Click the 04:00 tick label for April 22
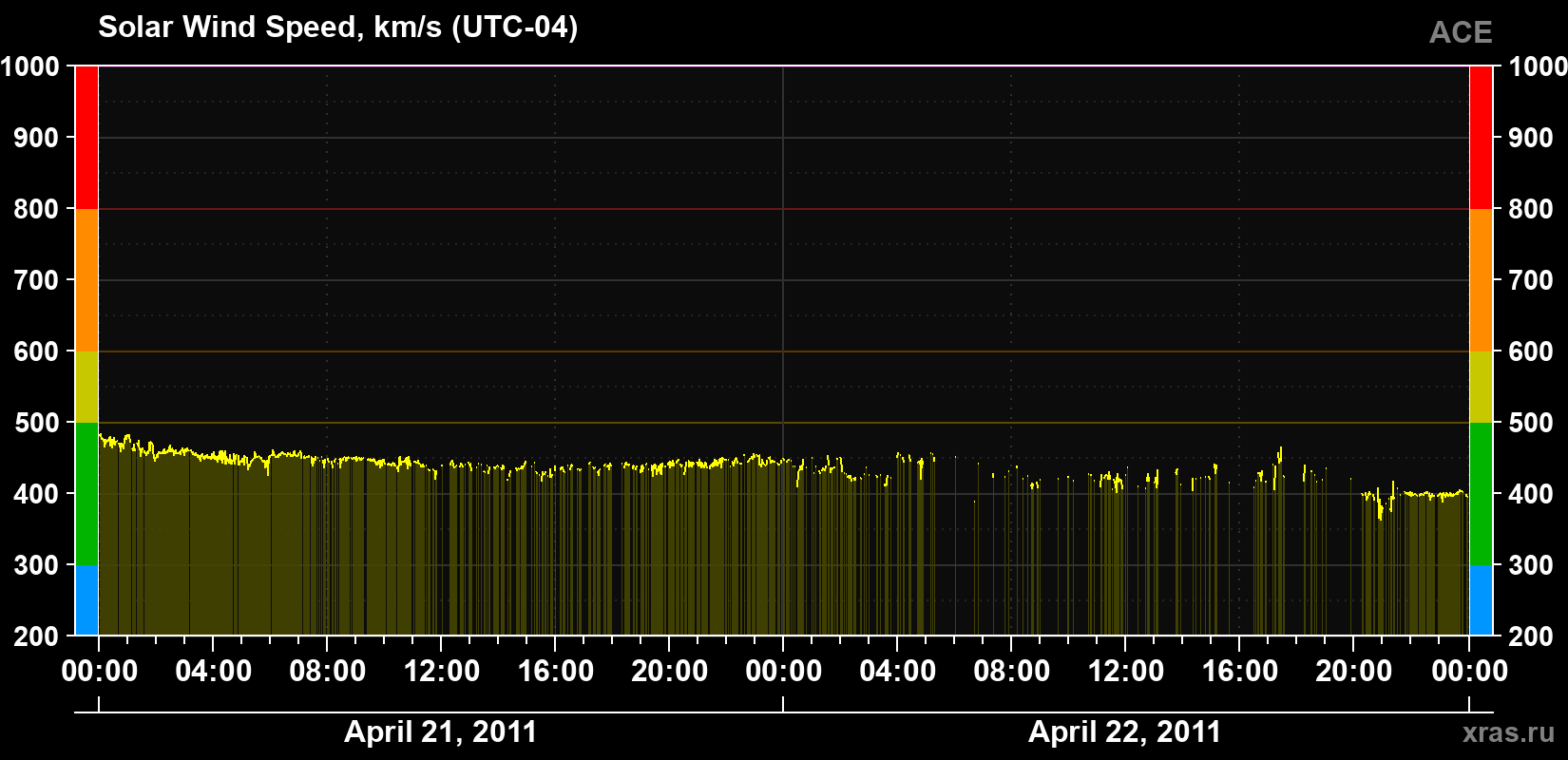Screen dimensions: 1568x760 coord(898,672)
